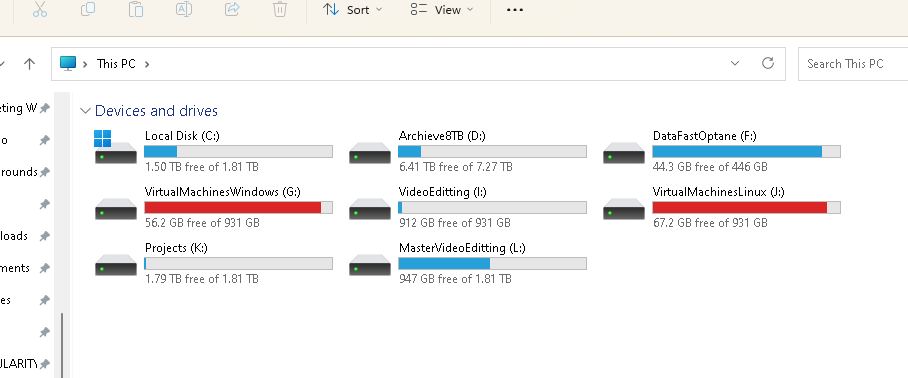Viewport: 908px width, 378px height.
Task: Click the F: drive usage bar
Action: [746, 152]
